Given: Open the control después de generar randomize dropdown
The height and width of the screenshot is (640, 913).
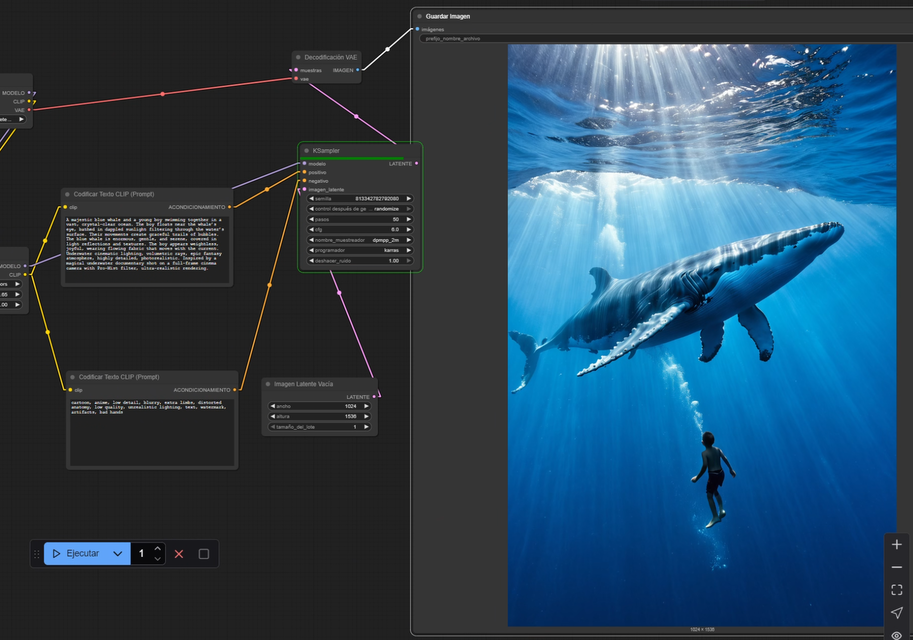Looking at the screenshot, I should pos(360,209).
